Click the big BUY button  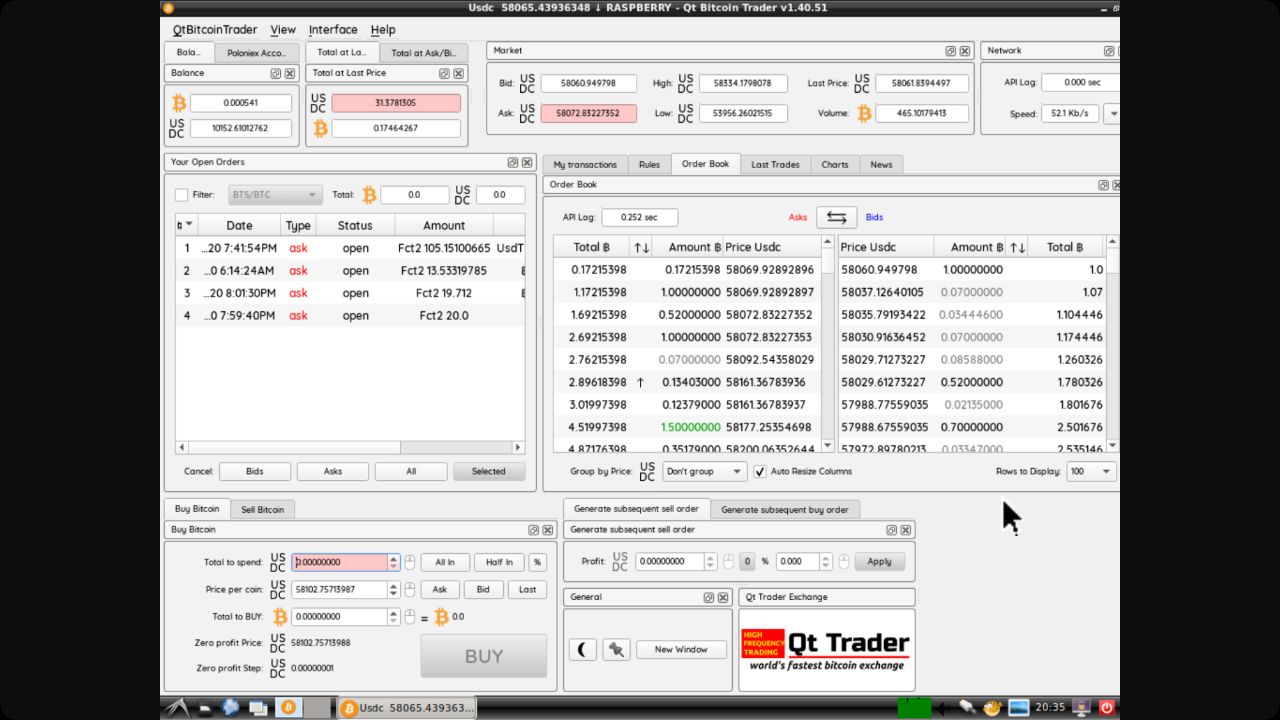click(x=484, y=656)
